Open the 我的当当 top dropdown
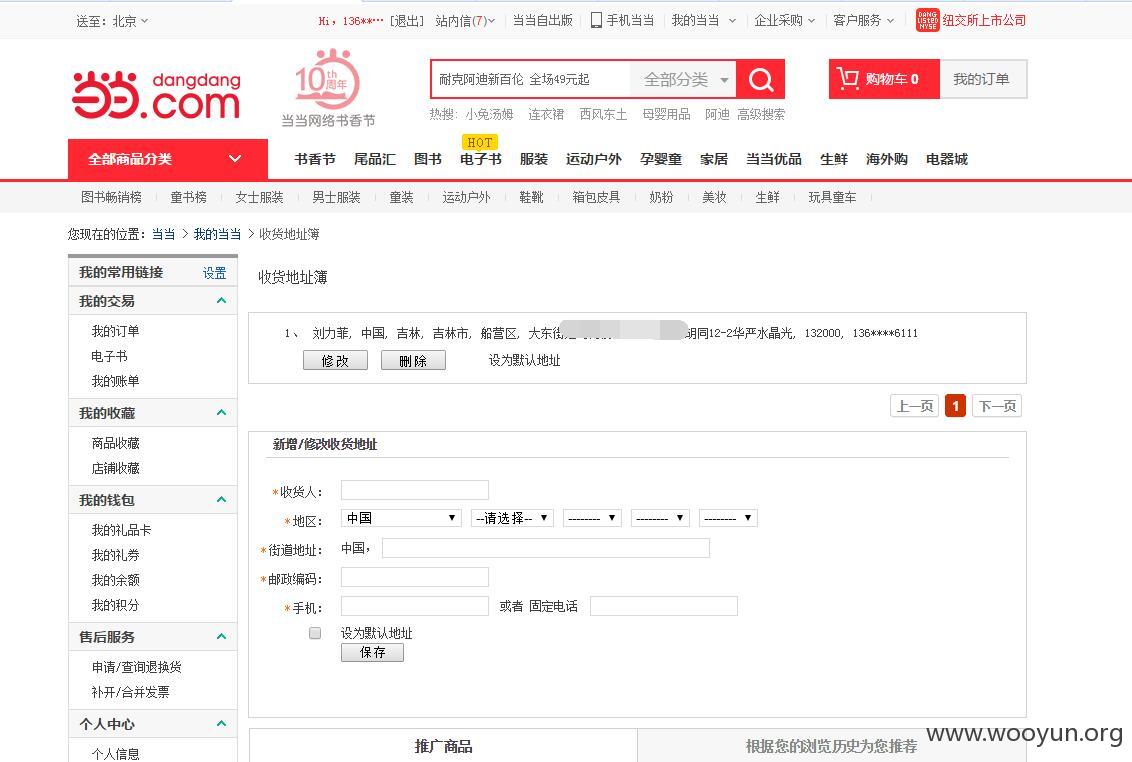The image size is (1132, 762). (703, 20)
